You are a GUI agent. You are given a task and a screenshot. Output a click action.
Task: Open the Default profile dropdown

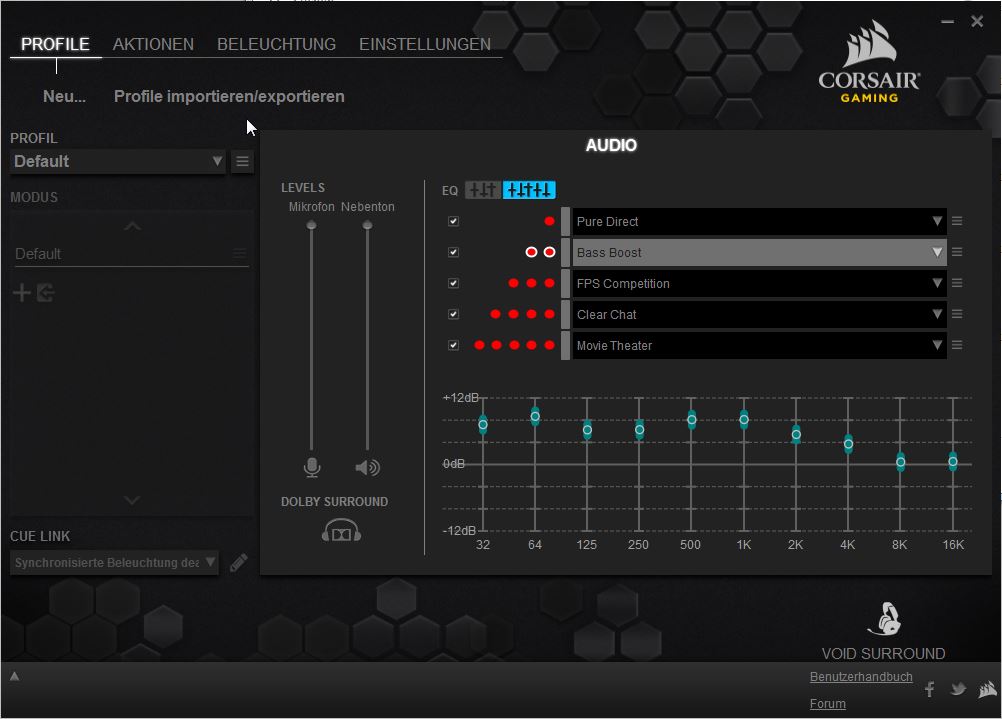tap(118, 161)
